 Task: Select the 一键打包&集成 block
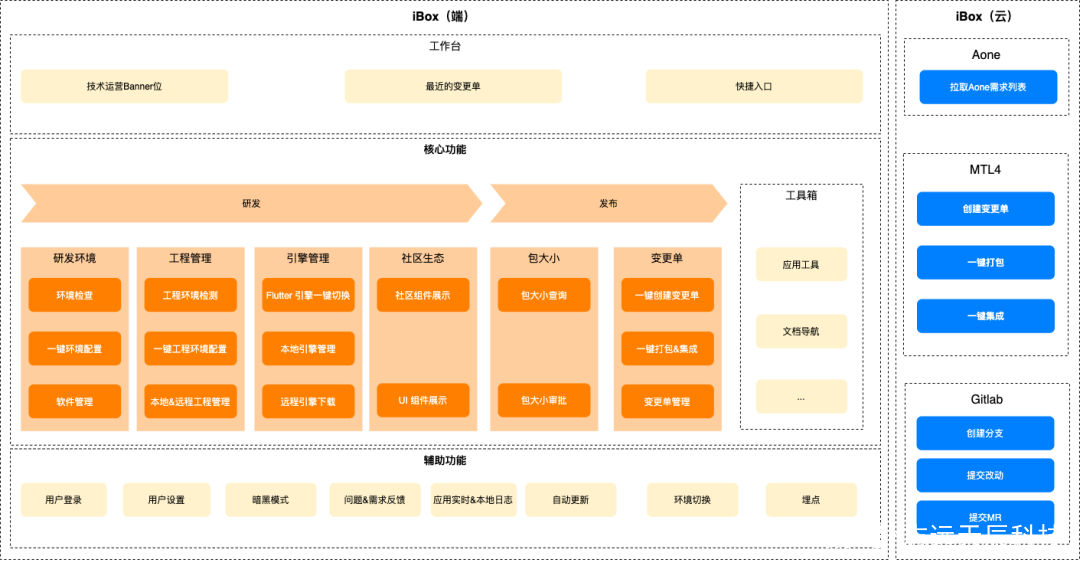[x=667, y=348]
